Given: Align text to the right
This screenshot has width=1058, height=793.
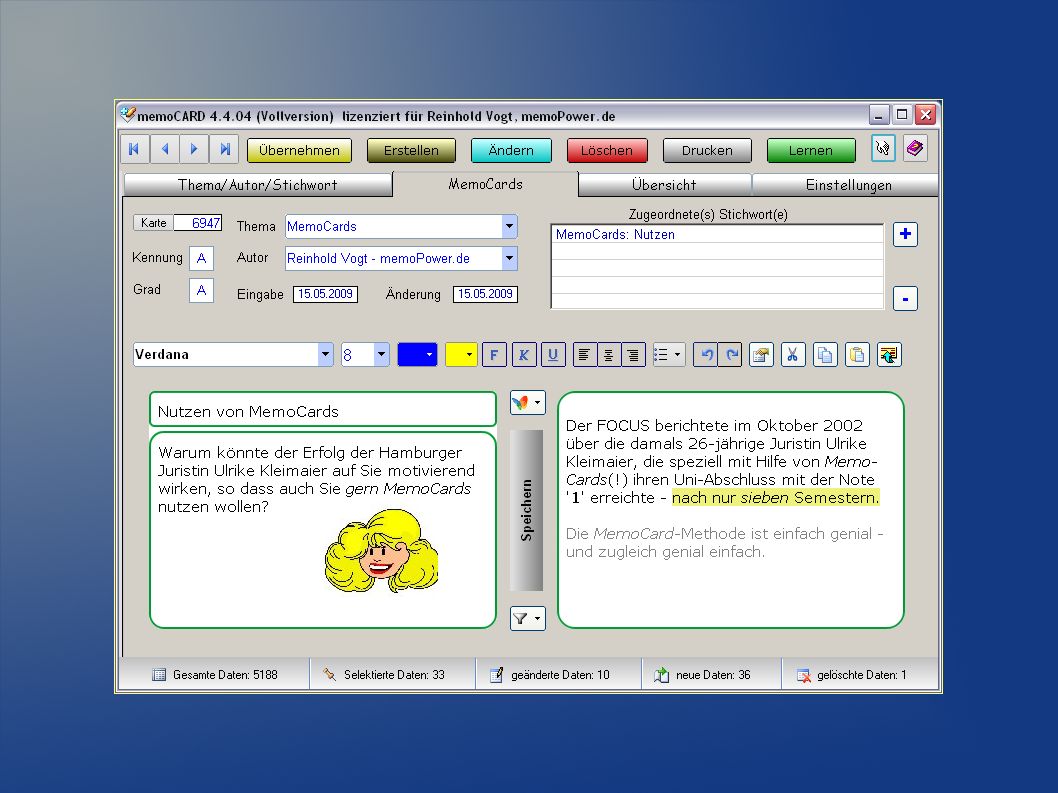Looking at the screenshot, I should click(633, 355).
